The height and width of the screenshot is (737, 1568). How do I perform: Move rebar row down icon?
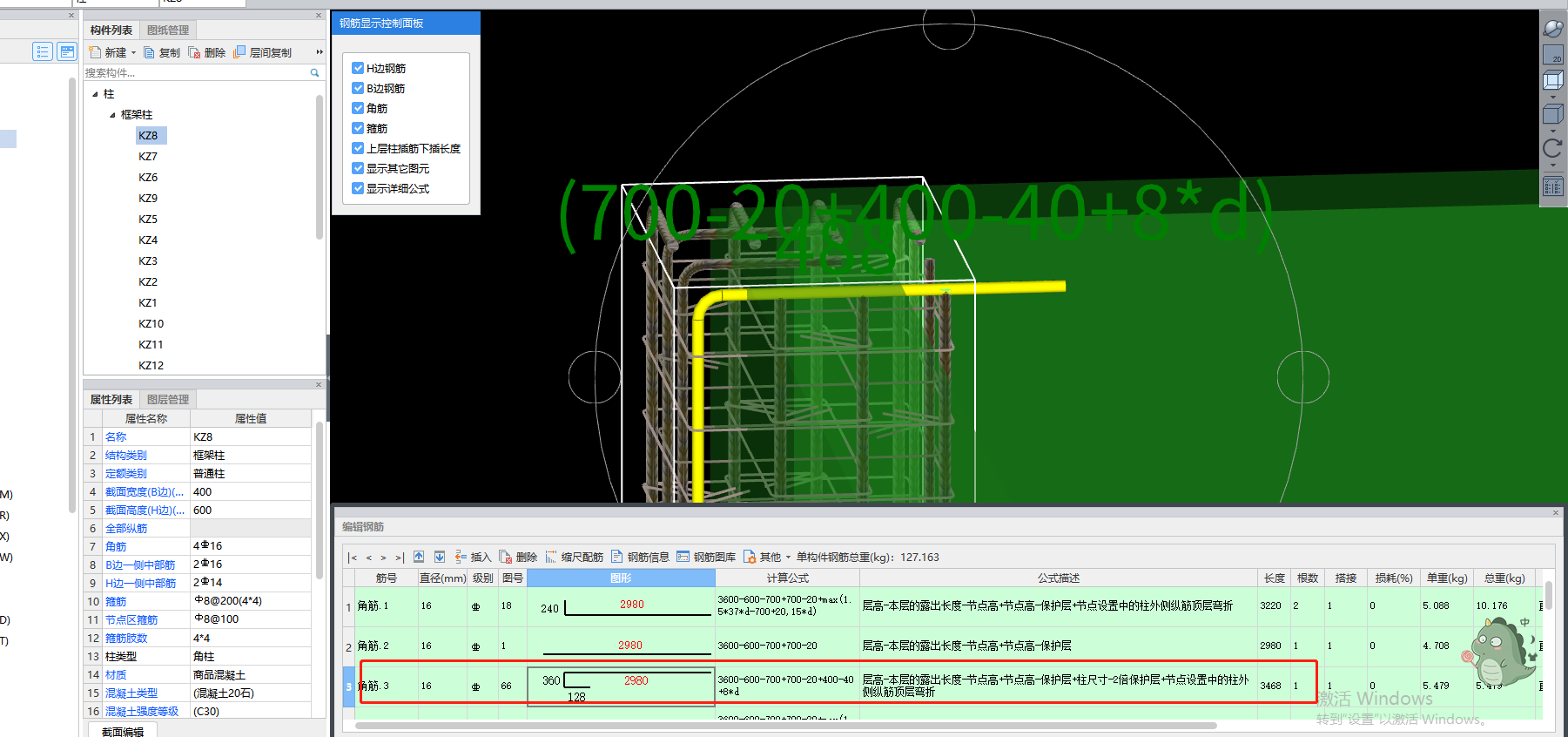tap(440, 557)
